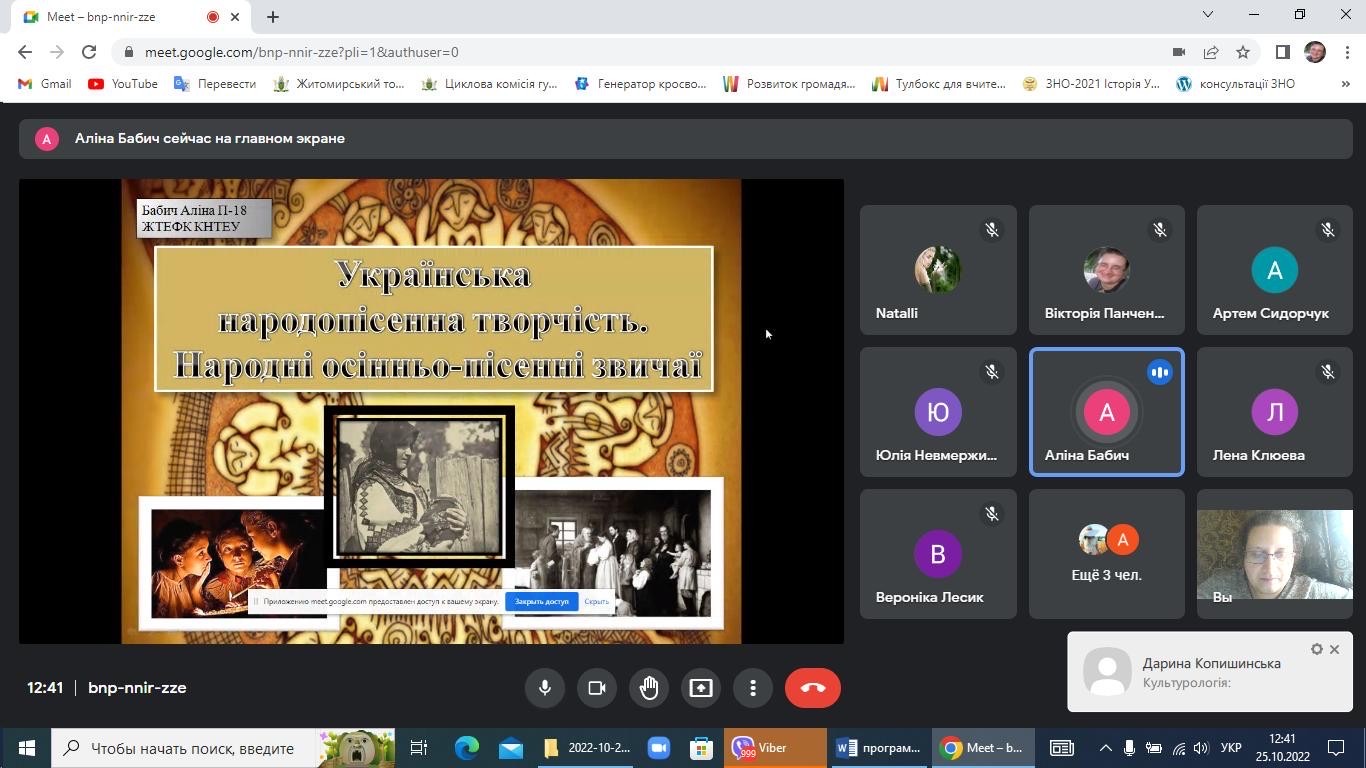
Task: Select the Артем Сидорчук participant tile
Action: click(x=1274, y=270)
